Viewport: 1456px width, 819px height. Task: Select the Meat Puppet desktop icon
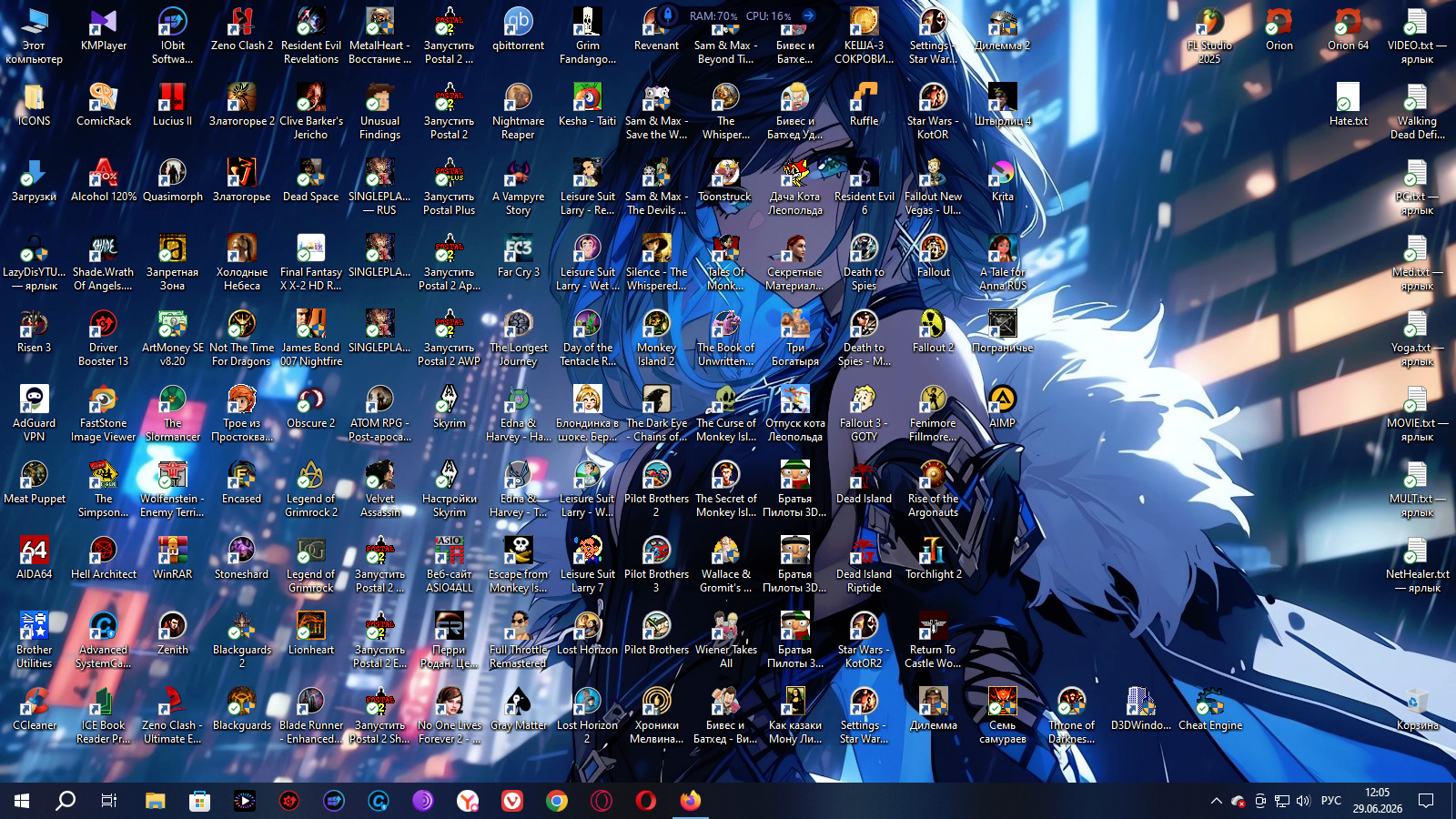[x=35, y=482]
